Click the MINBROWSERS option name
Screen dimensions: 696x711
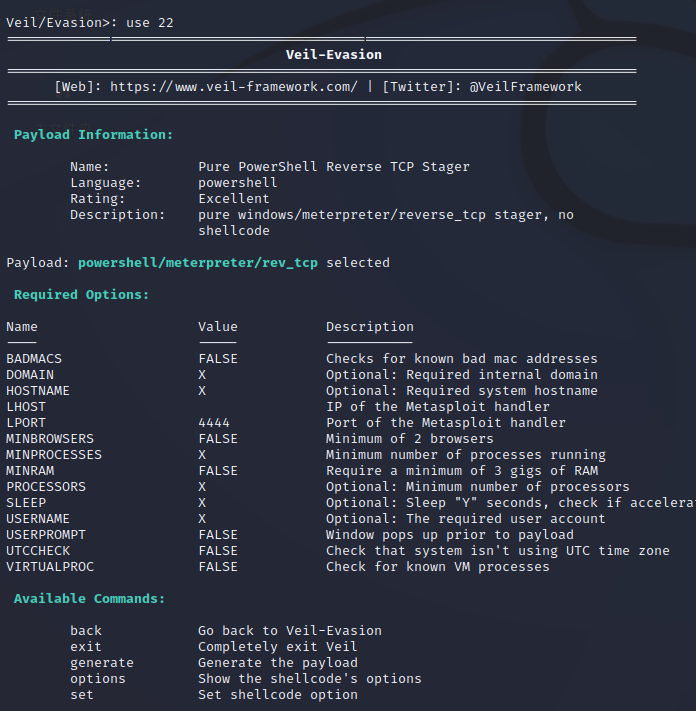50,438
